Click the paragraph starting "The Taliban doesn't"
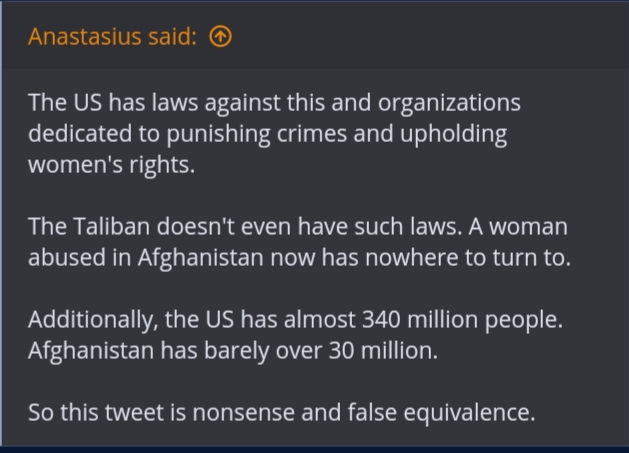The height and width of the screenshot is (453, 629). (298, 241)
